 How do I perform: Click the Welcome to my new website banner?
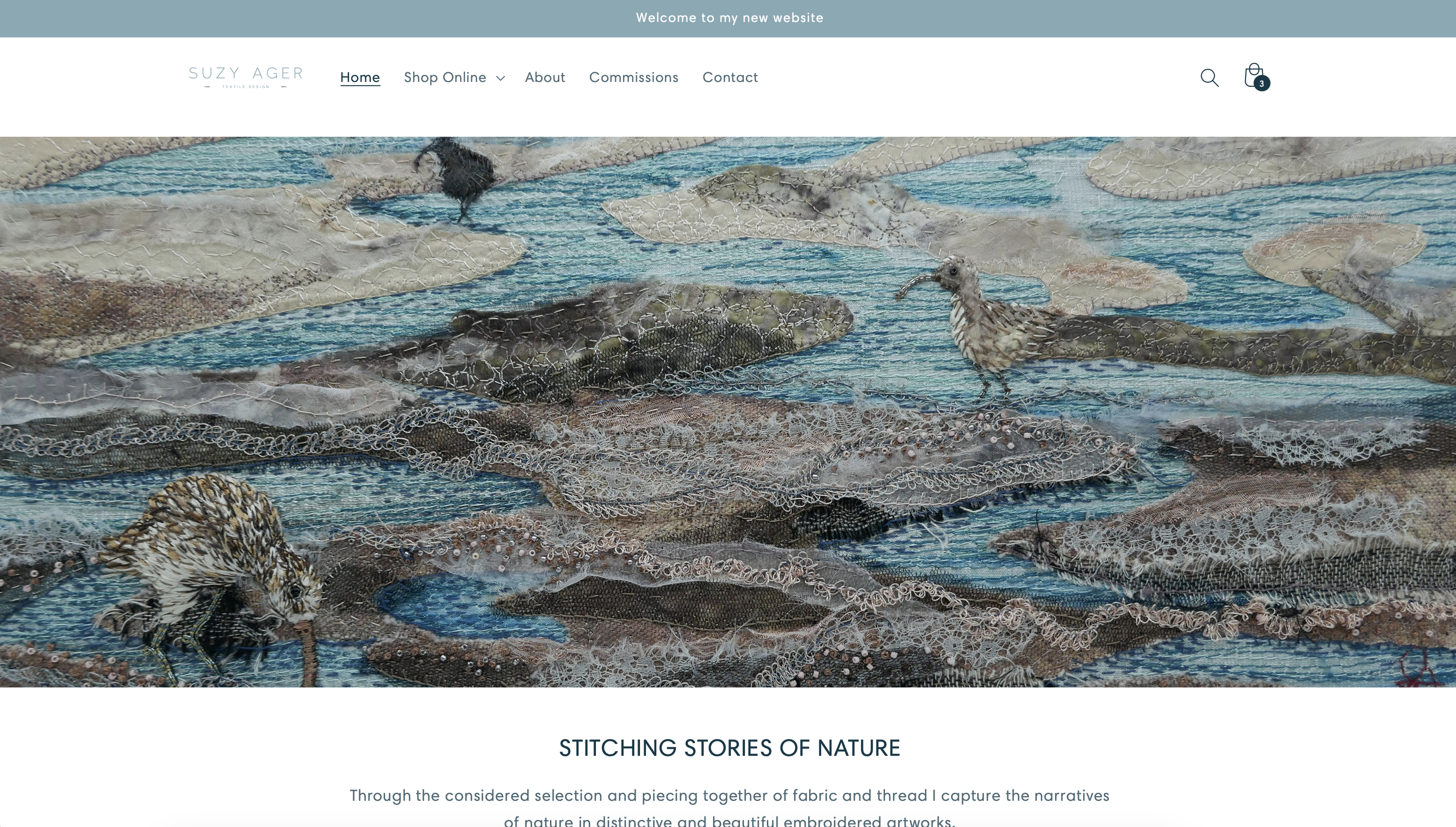coord(729,18)
